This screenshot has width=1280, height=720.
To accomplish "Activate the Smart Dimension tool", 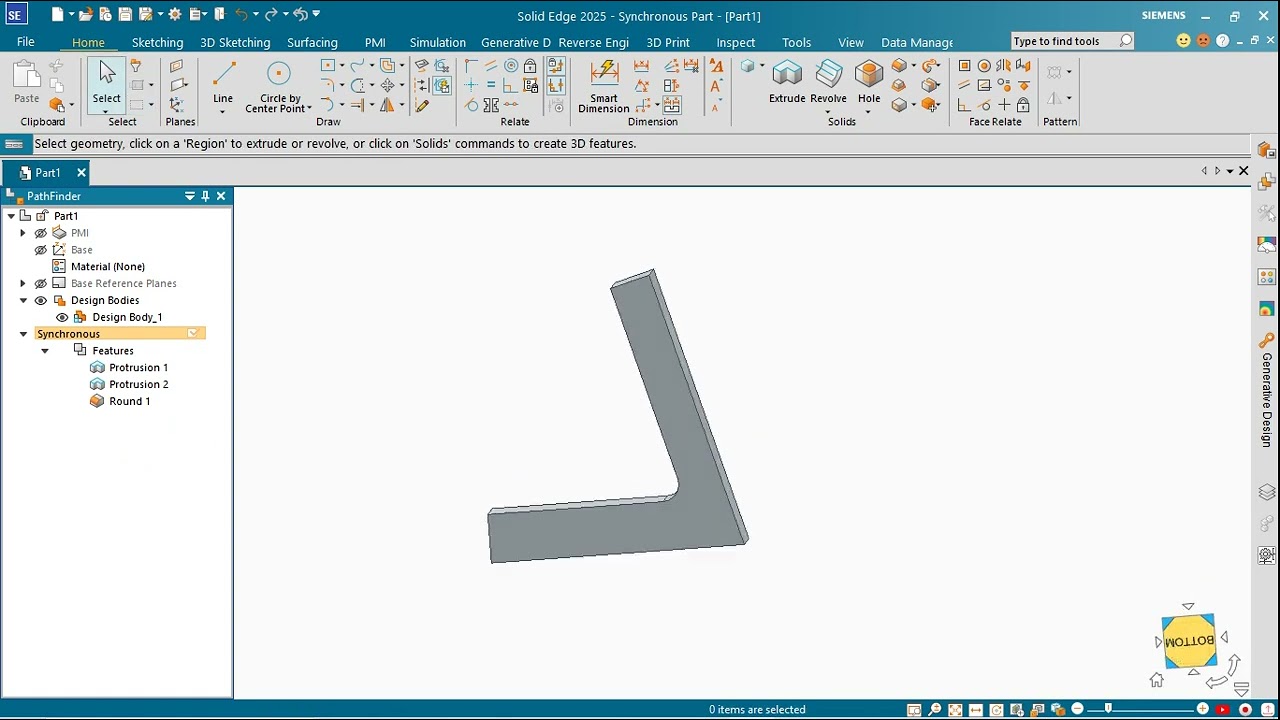I will tap(604, 85).
